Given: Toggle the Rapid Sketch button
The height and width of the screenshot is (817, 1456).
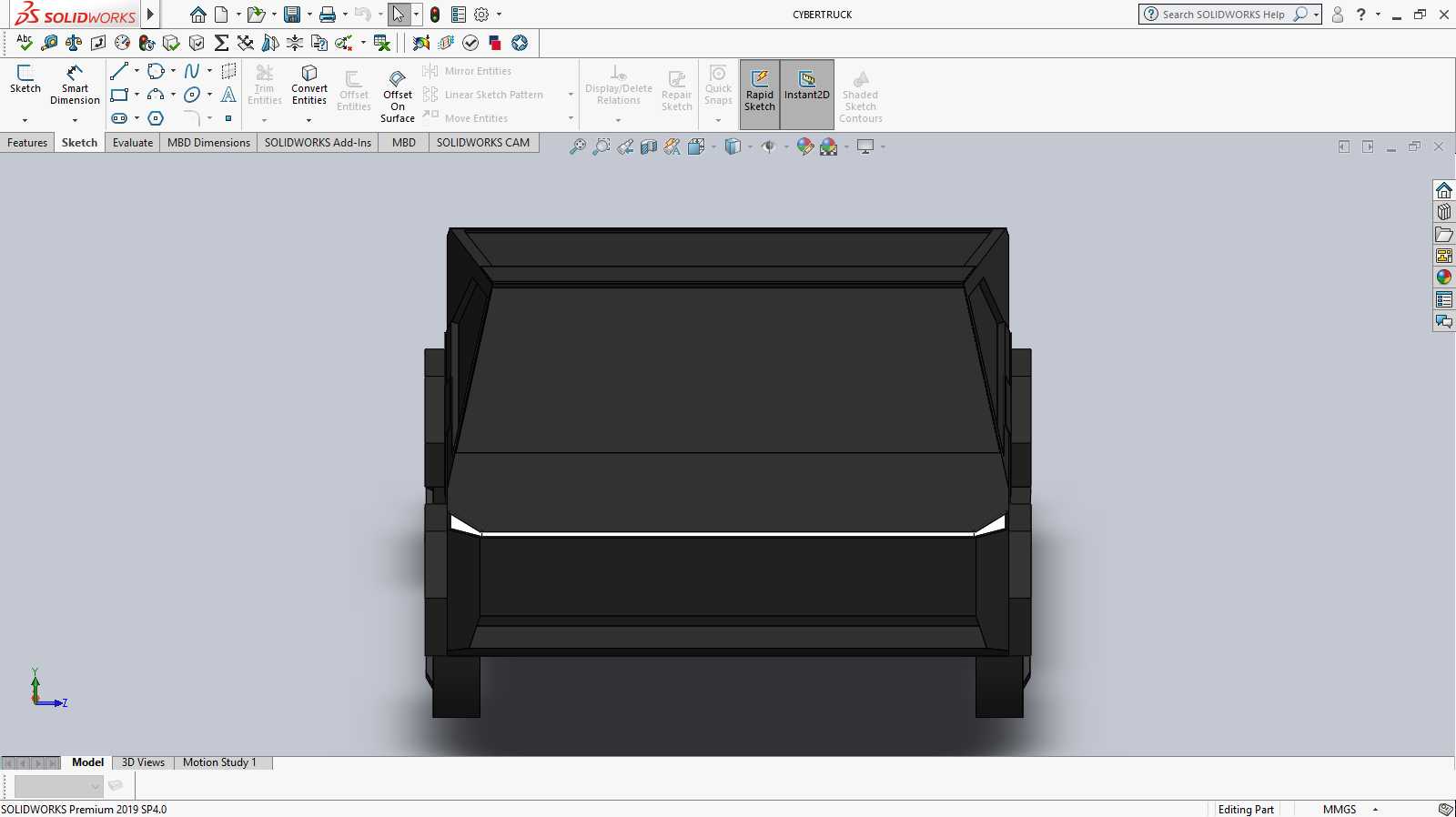Looking at the screenshot, I should 760,95.
